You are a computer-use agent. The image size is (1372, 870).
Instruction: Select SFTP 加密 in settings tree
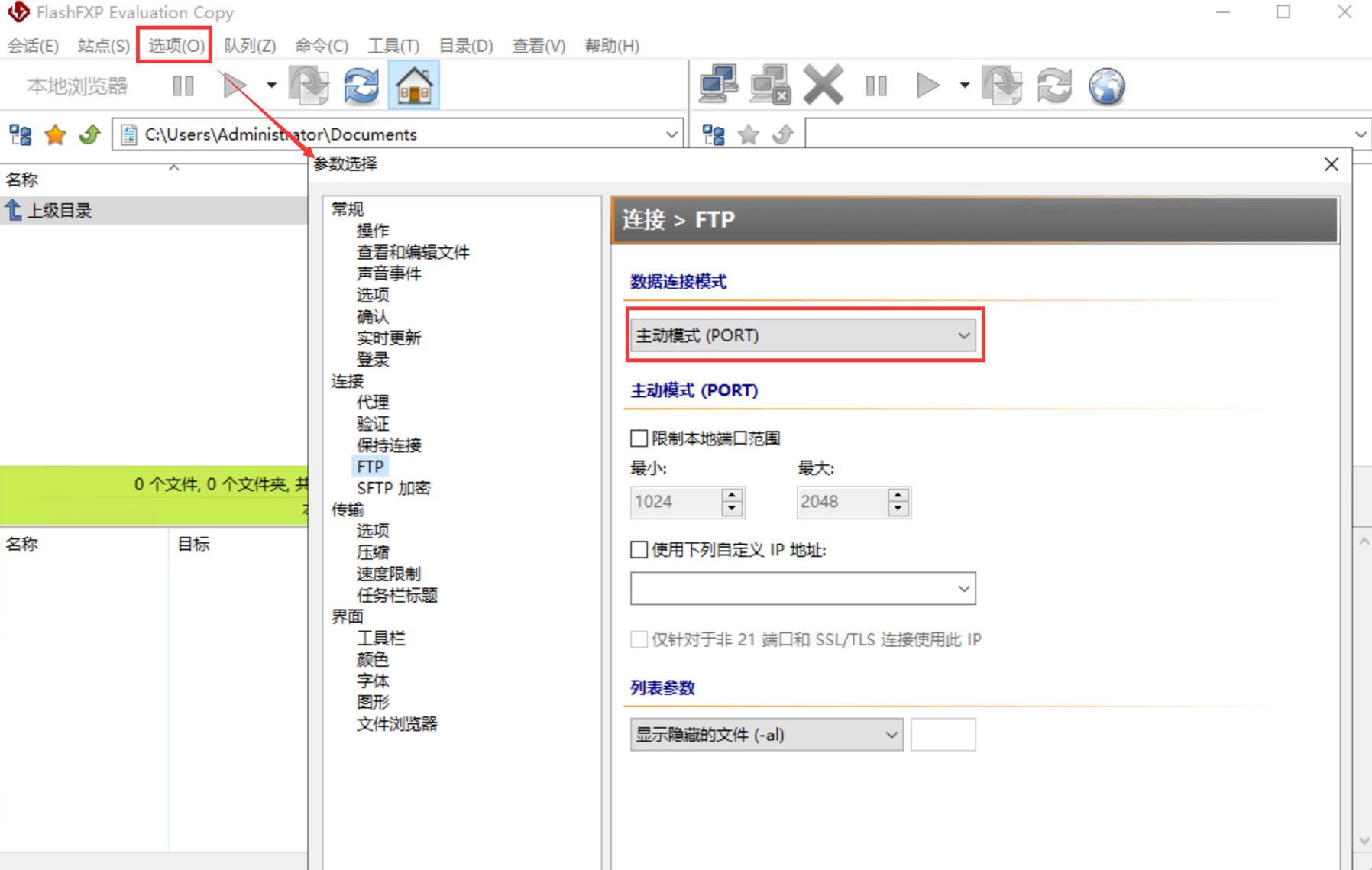pos(393,488)
